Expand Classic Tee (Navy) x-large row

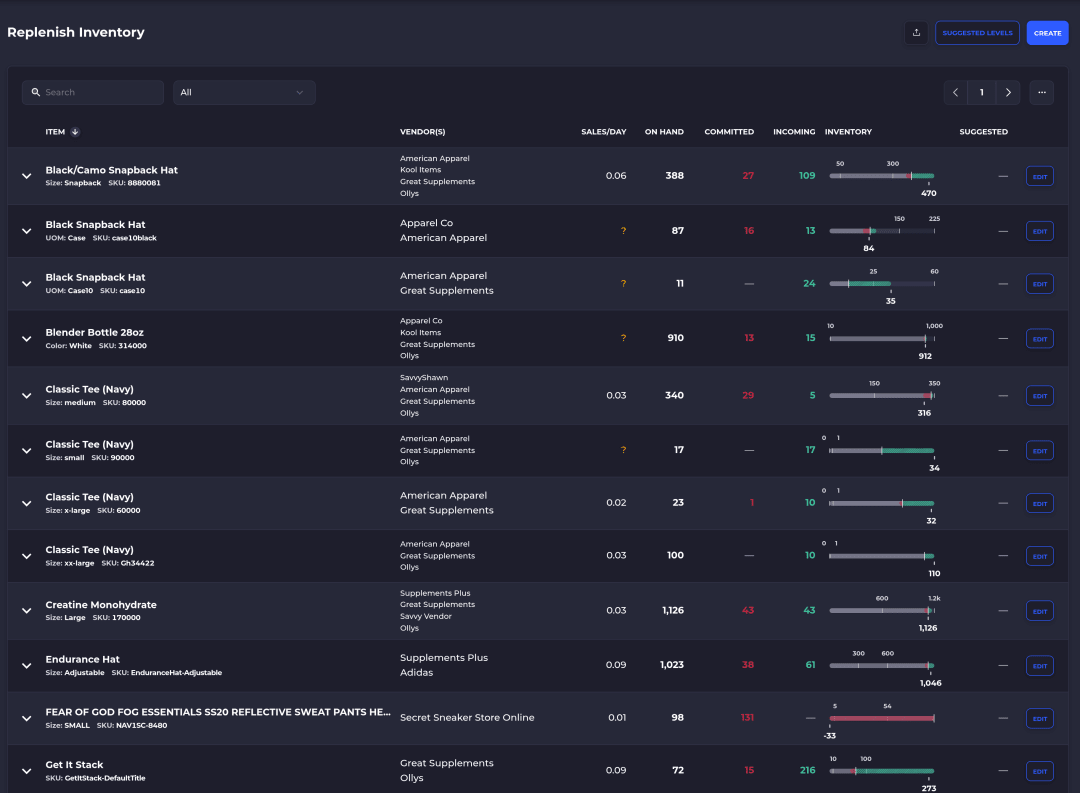click(26, 504)
